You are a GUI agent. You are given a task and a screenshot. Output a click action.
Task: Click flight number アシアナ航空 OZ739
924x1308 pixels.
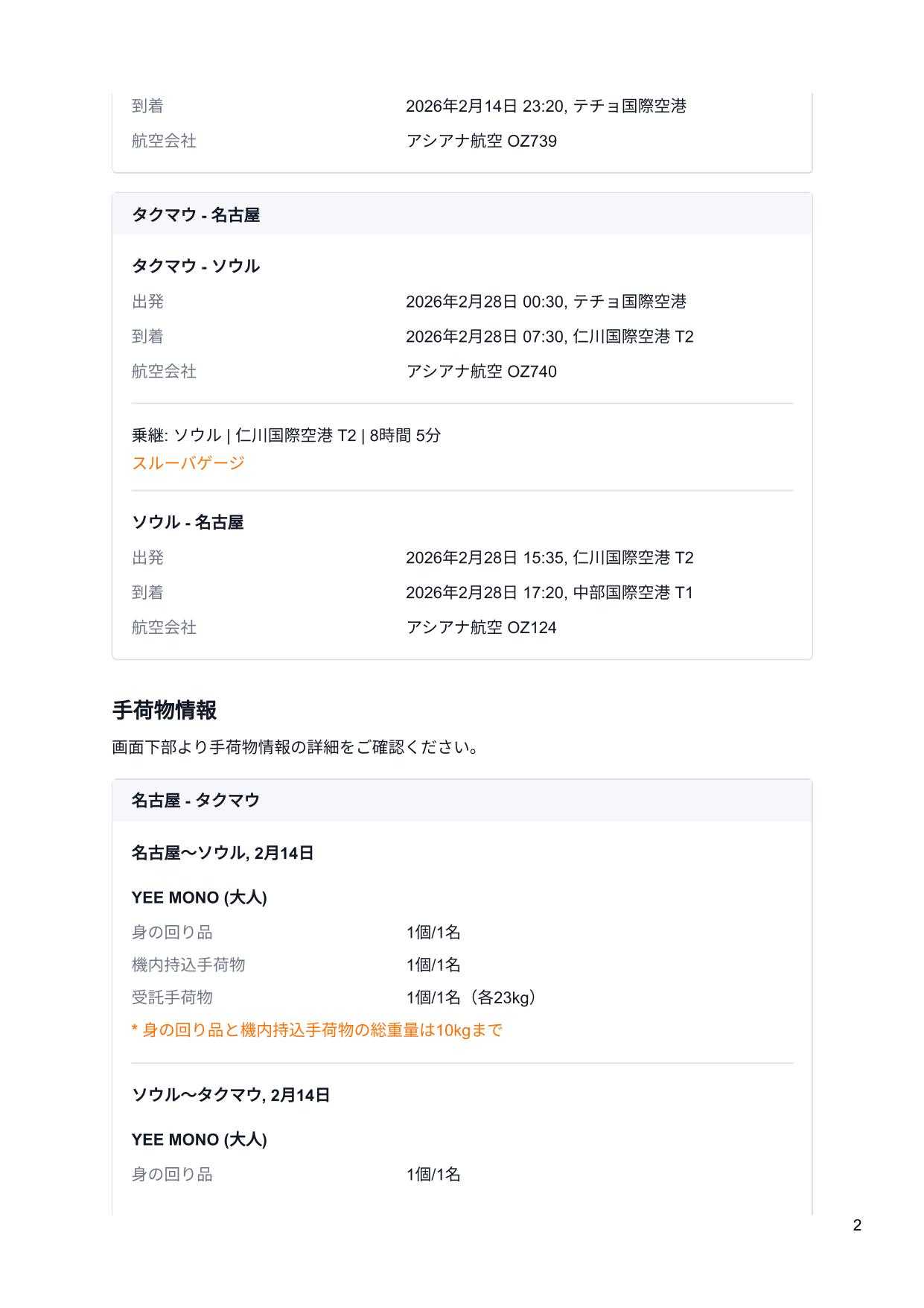(x=481, y=142)
